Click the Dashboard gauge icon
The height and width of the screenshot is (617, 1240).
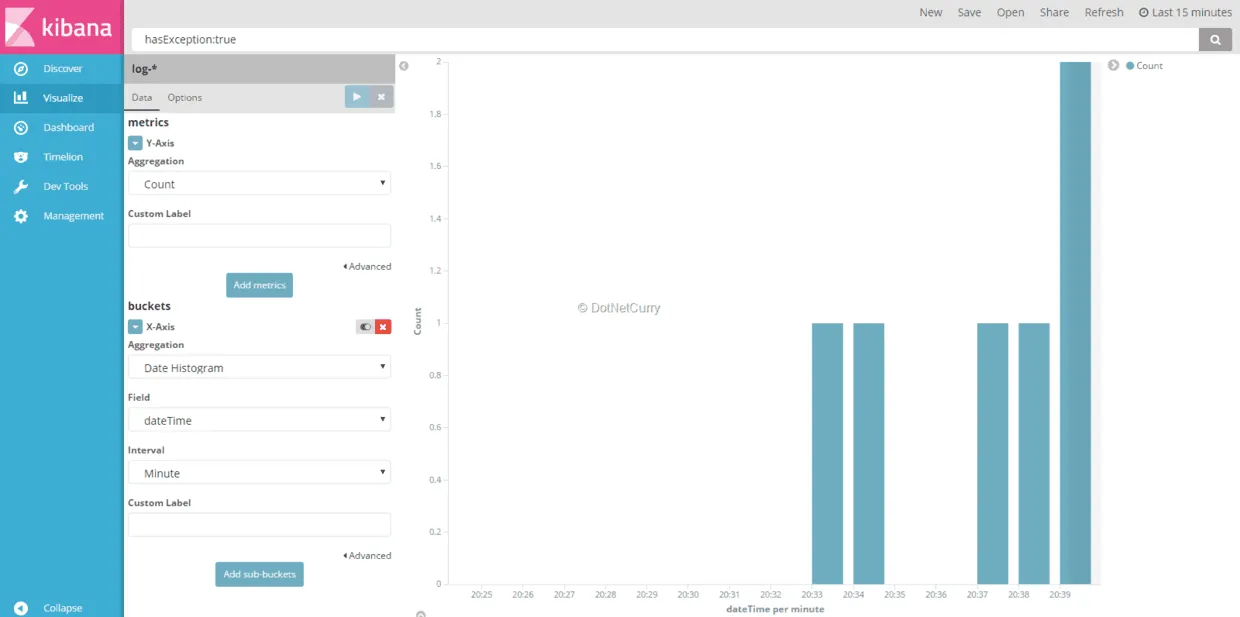coord(20,127)
